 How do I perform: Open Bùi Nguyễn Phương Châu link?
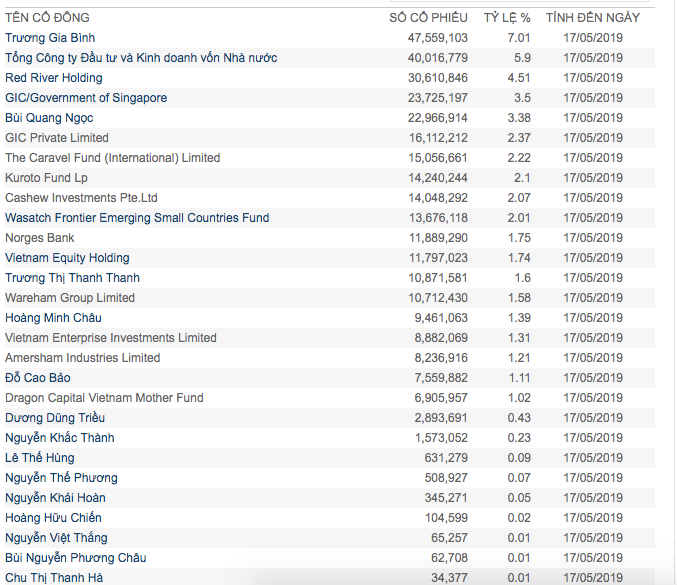[x=76, y=558]
